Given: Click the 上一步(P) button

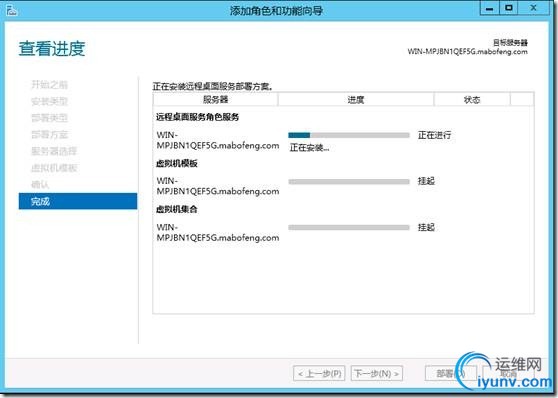Looking at the screenshot, I should pyautogui.click(x=319, y=373).
